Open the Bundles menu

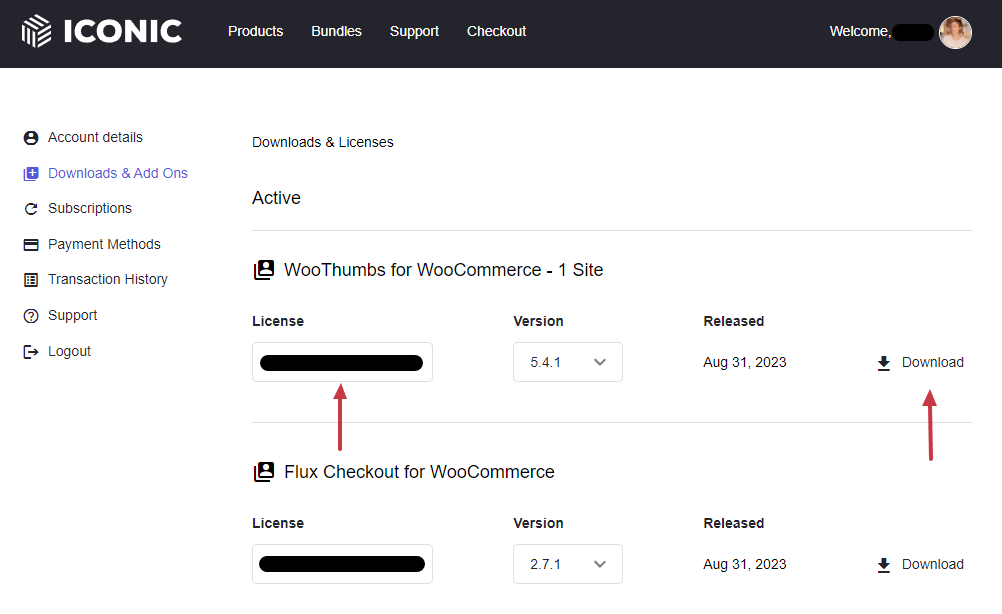336,31
